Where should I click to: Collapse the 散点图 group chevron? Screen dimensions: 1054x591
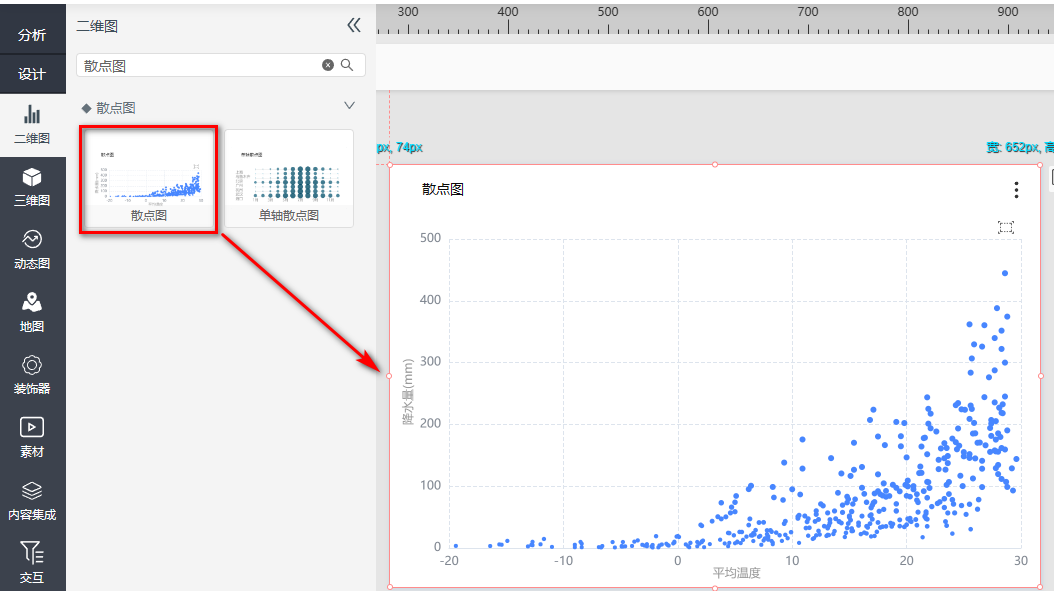click(x=349, y=105)
